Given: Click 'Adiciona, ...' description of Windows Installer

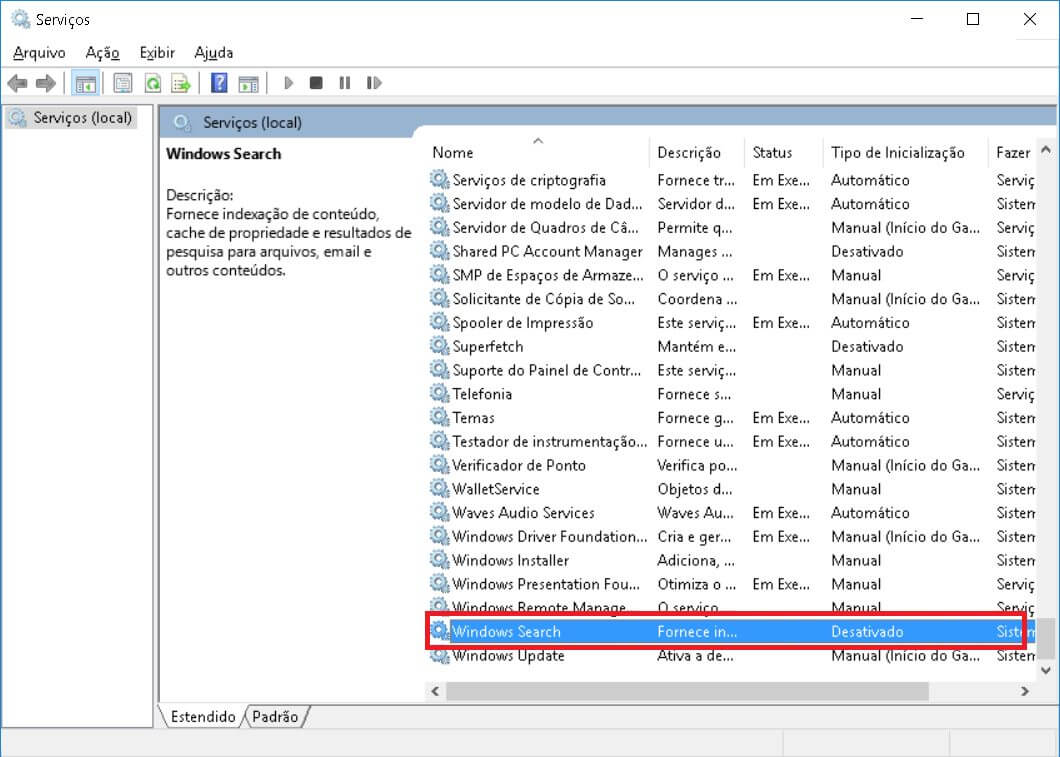Looking at the screenshot, I should 696,560.
